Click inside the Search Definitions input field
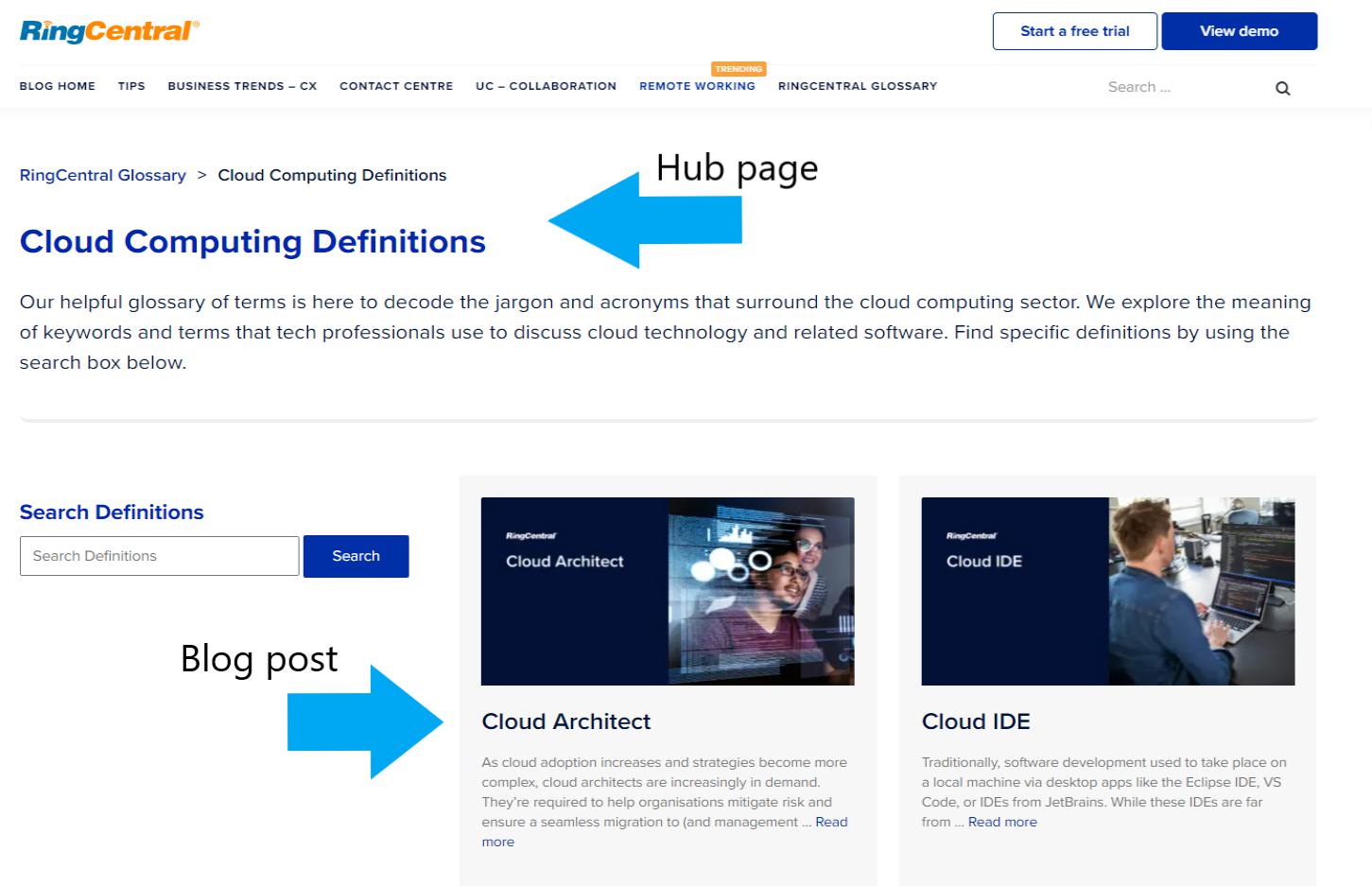The image size is (1372, 886). coord(159,556)
